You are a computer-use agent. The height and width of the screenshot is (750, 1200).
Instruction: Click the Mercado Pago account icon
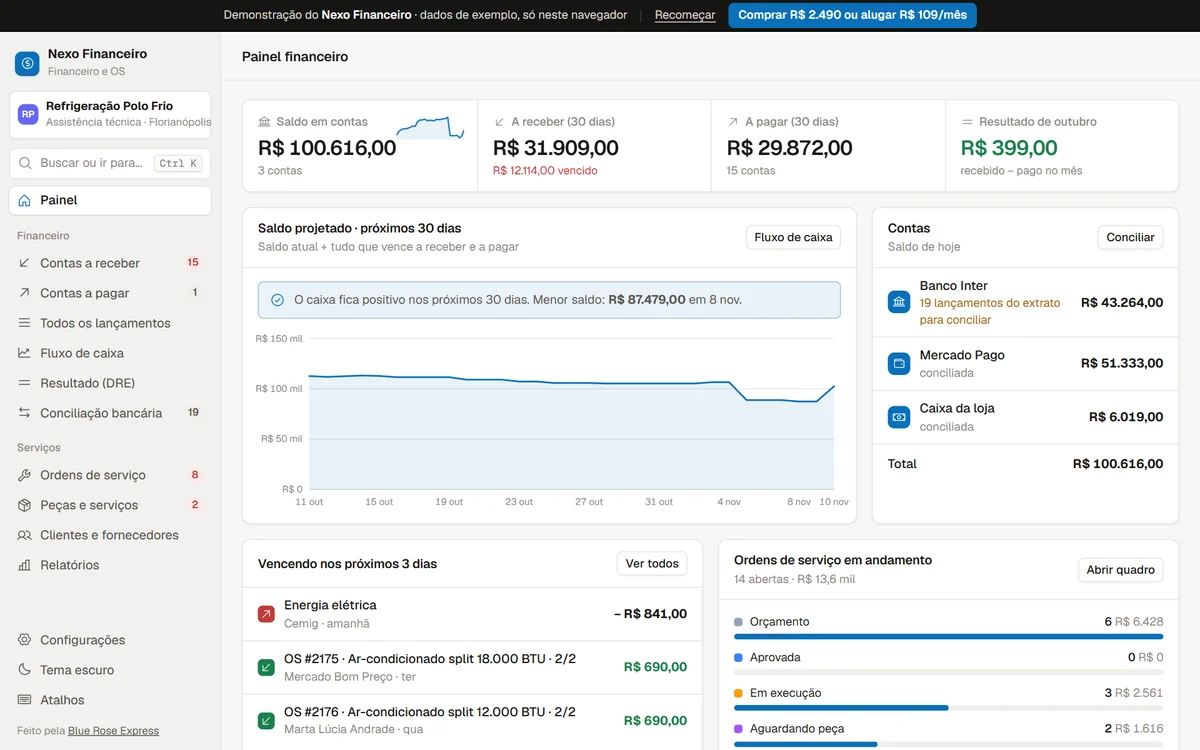[899, 363]
